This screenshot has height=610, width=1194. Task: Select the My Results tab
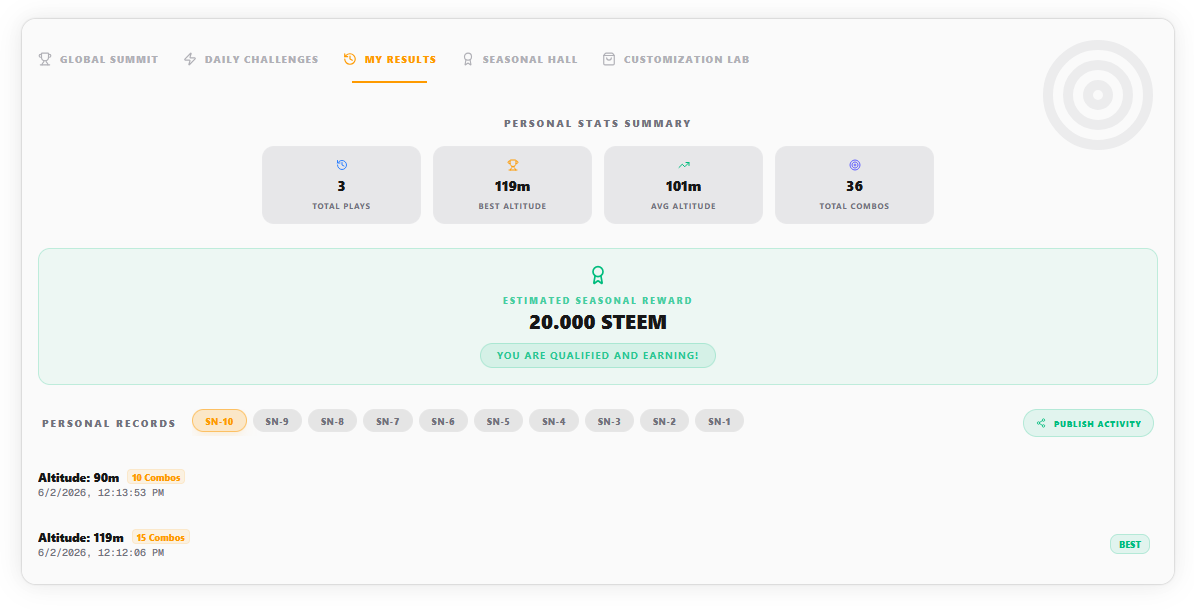(x=390, y=59)
